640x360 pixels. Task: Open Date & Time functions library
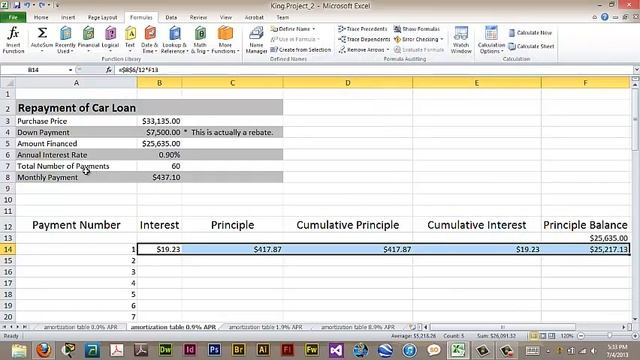click(x=150, y=40)
